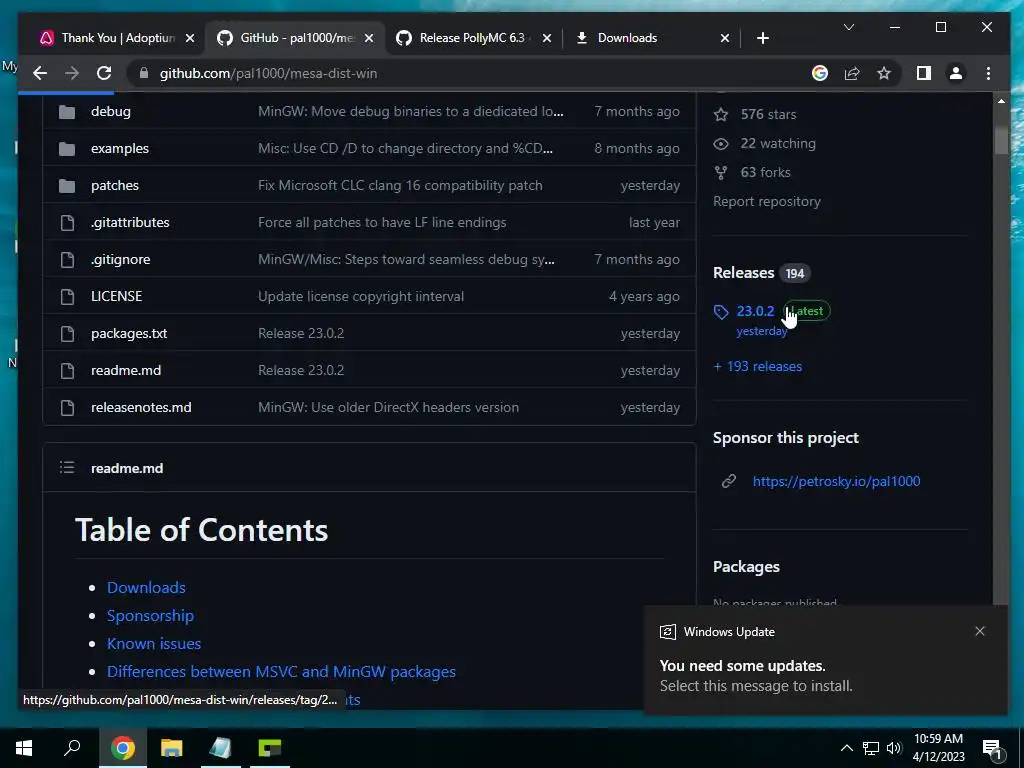Open the Releases heading link
Viewport: 1024px width, 768px height.
(x=743, y=272)
